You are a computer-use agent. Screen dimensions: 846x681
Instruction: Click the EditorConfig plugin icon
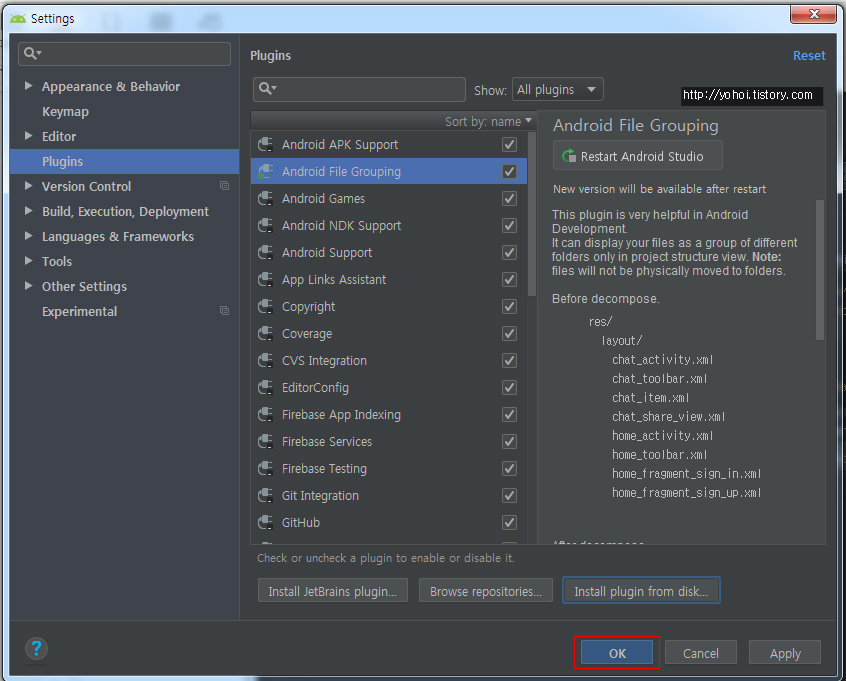pyautogui.click(x=265, y=387)
